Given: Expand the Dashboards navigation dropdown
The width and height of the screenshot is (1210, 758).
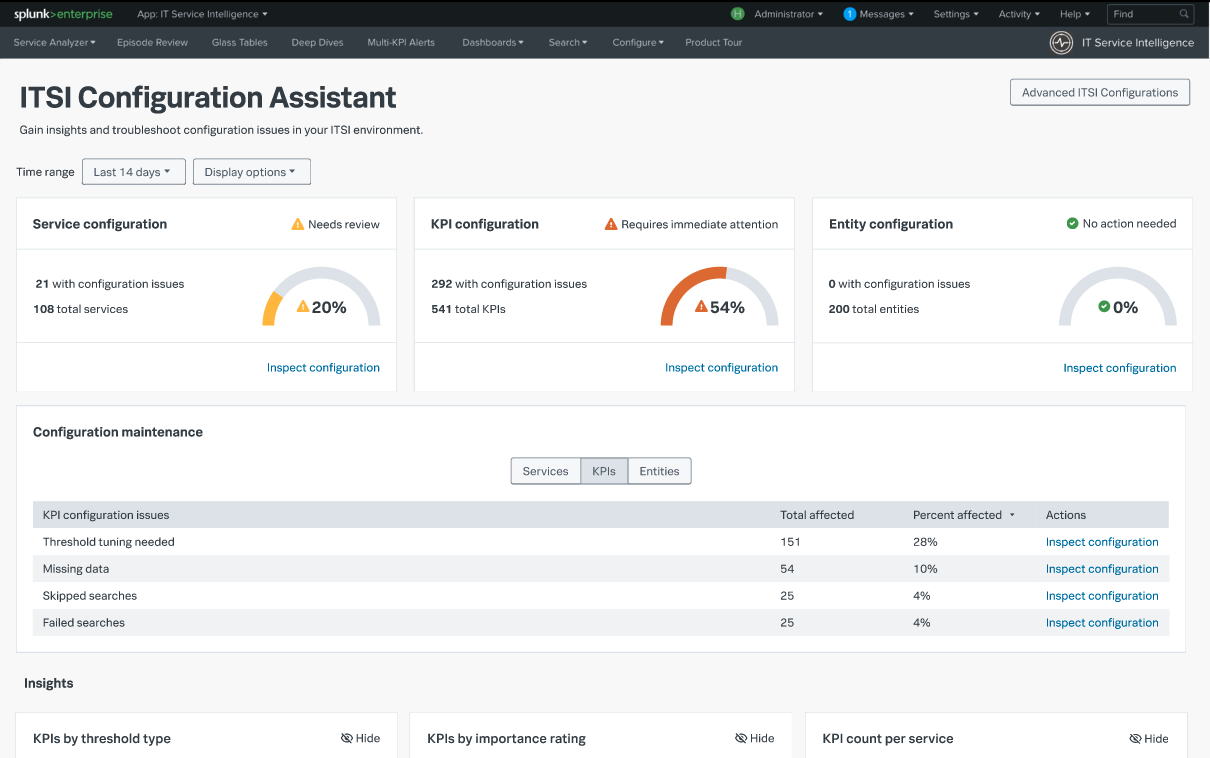Looking at the screenshot, I should [x=492, y=42].
